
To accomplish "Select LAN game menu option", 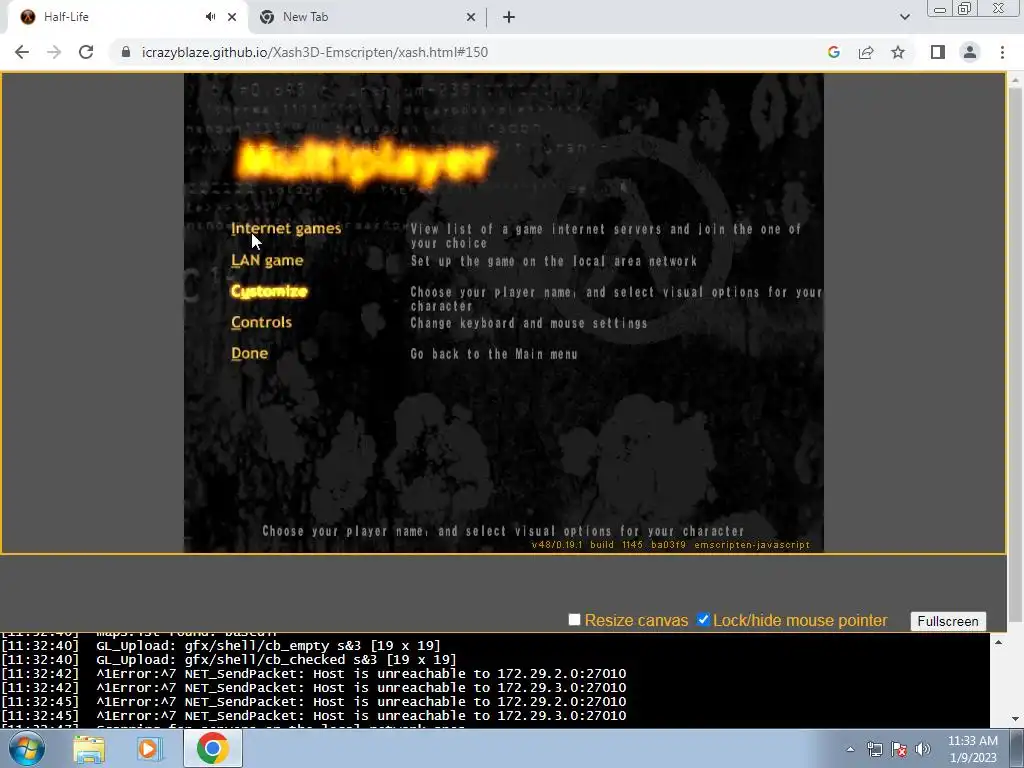I will click(267, 260).
